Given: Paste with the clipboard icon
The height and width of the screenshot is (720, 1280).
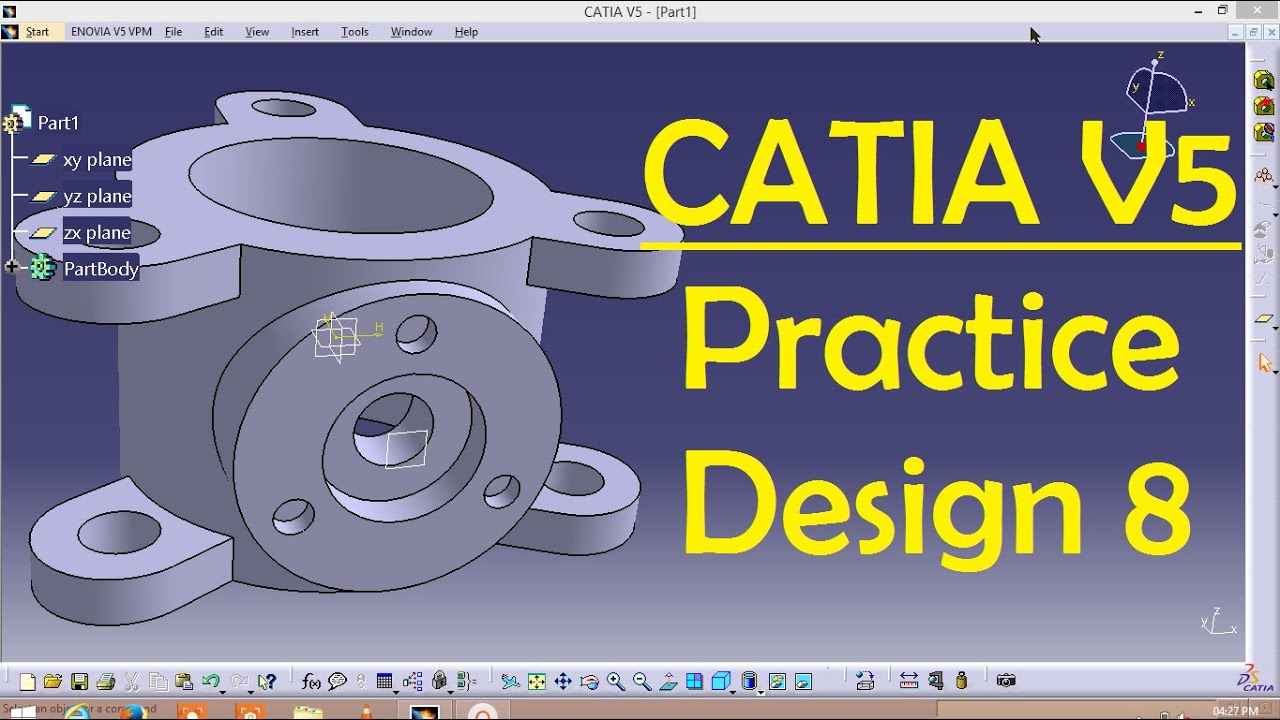Looking at the screenshot, I should pyautogui.click(x=184, y=682).
